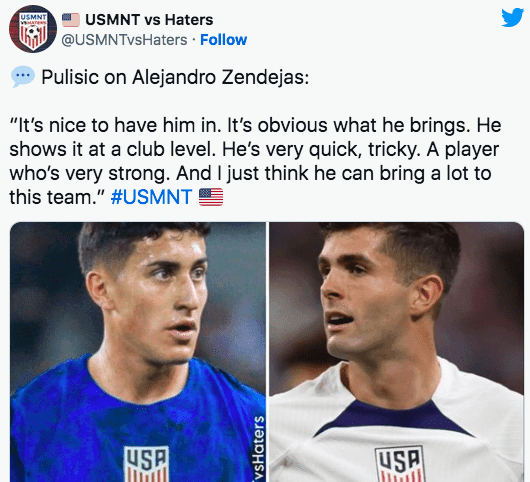
Task: Click the flag emoji beside the account name
Action: coord(71,20)
